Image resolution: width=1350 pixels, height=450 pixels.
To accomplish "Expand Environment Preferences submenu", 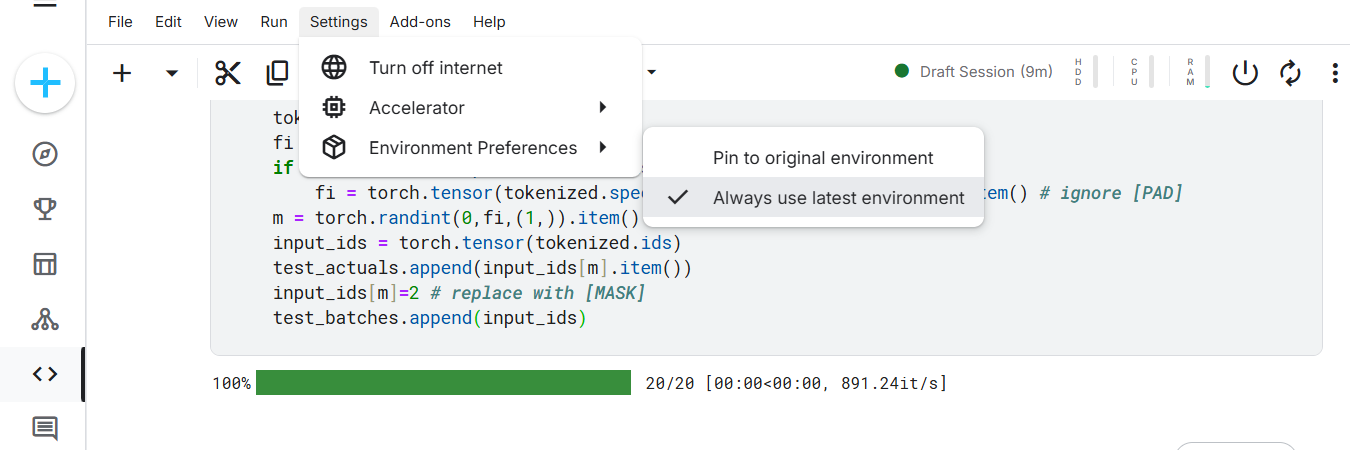I will pos(472,148).
